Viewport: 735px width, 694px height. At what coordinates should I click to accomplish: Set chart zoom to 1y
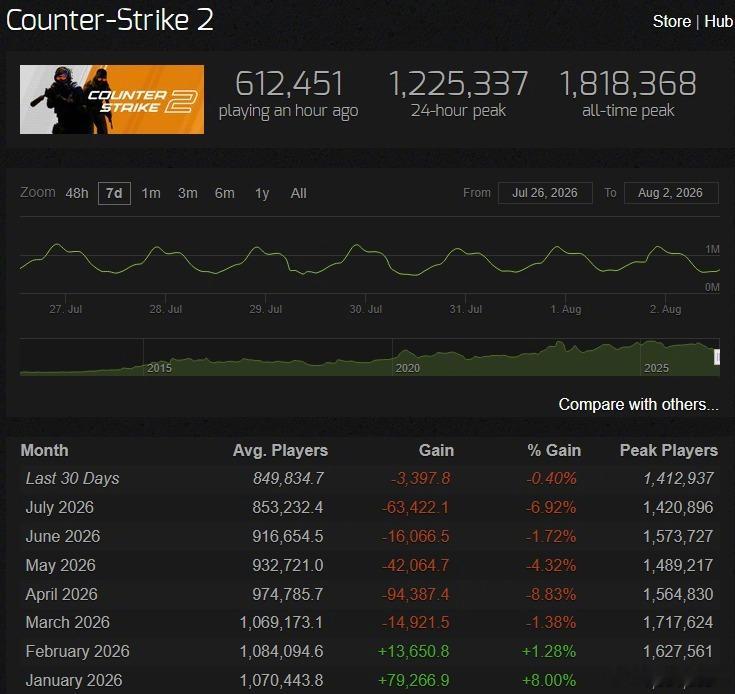tap(262, 193)
